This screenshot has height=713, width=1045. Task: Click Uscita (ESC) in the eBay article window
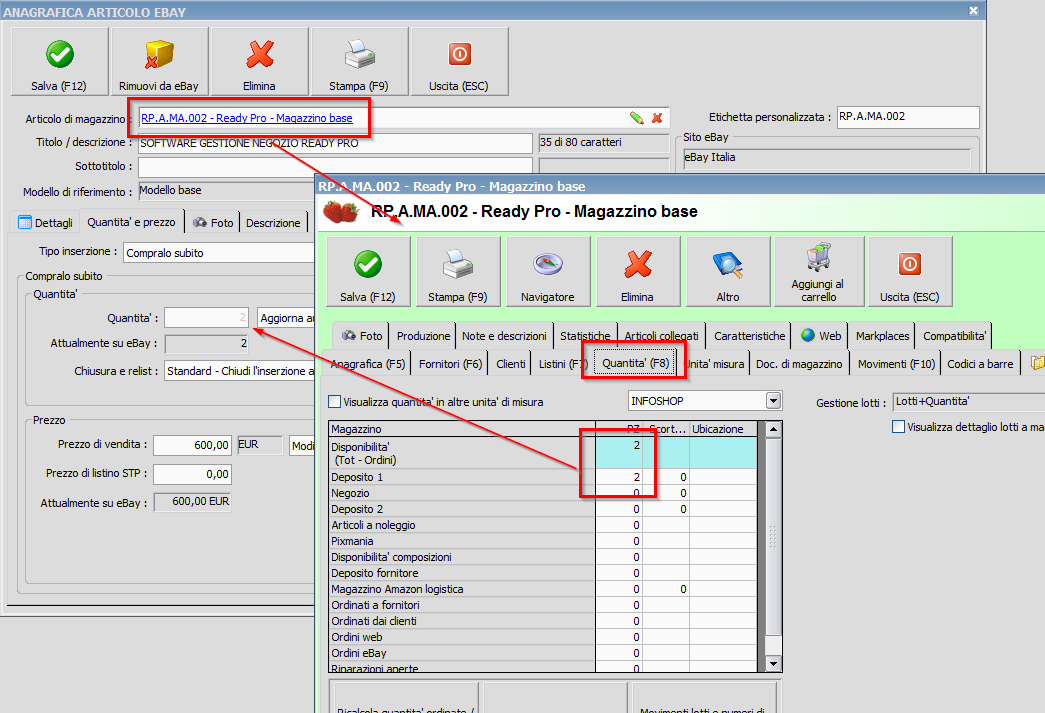459,61
